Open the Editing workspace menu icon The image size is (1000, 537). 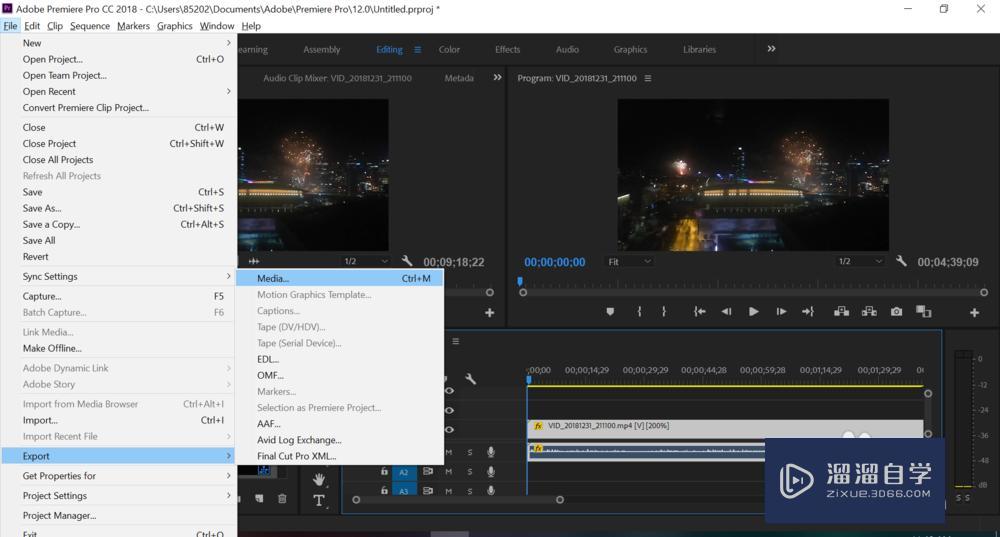pos(418,49)
